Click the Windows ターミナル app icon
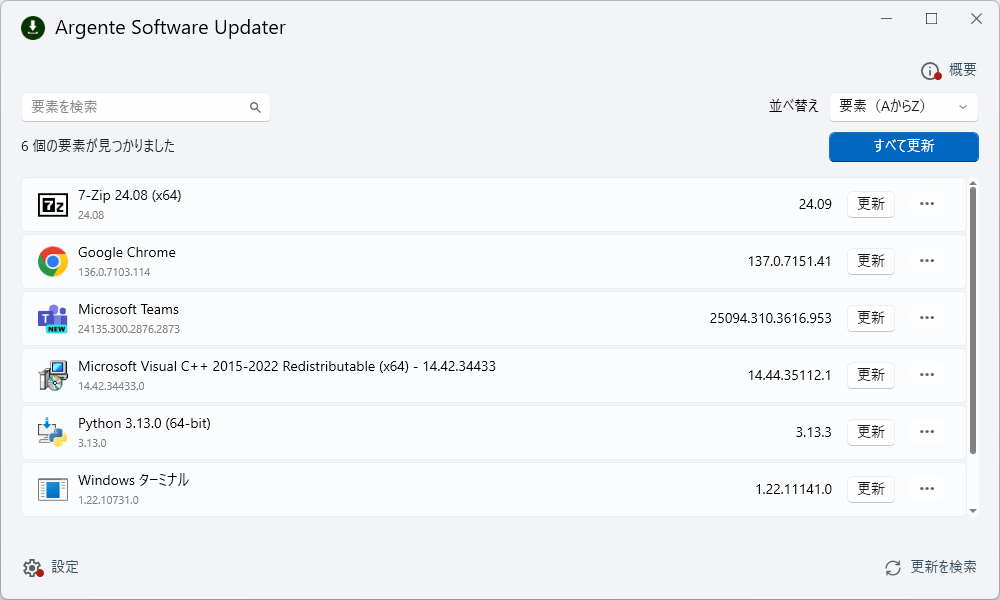 click(53, 490)
